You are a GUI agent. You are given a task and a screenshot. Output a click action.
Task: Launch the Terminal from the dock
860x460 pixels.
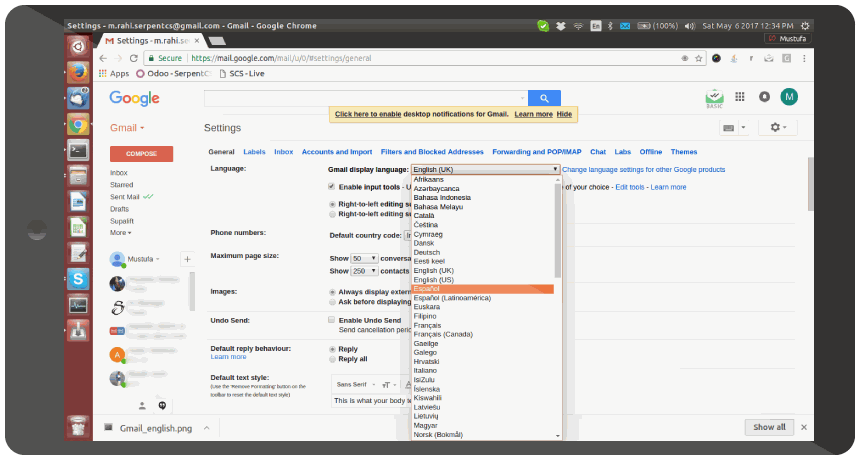[78, 150]
